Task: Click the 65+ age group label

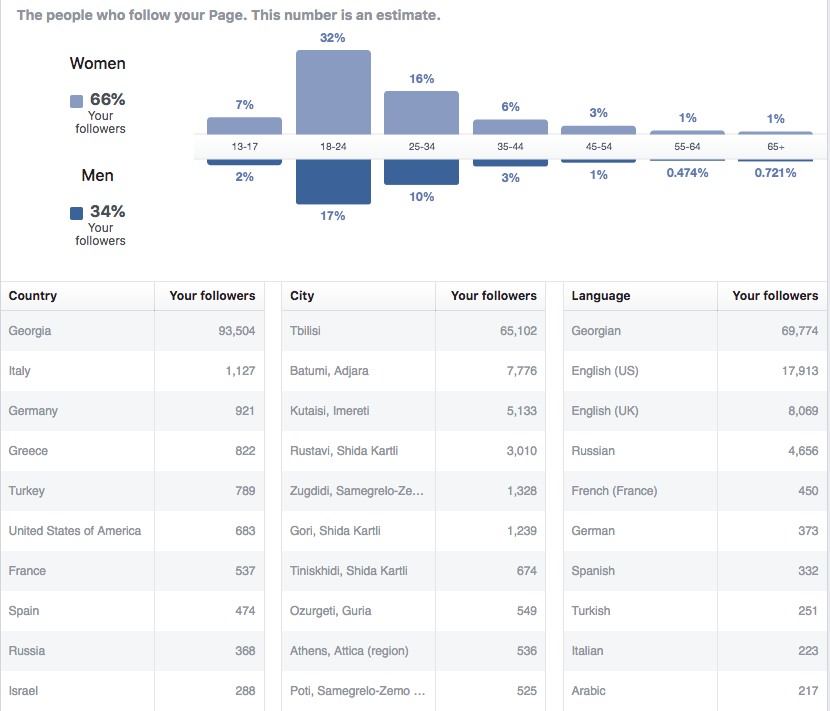Action: click(x=775, y=147)
